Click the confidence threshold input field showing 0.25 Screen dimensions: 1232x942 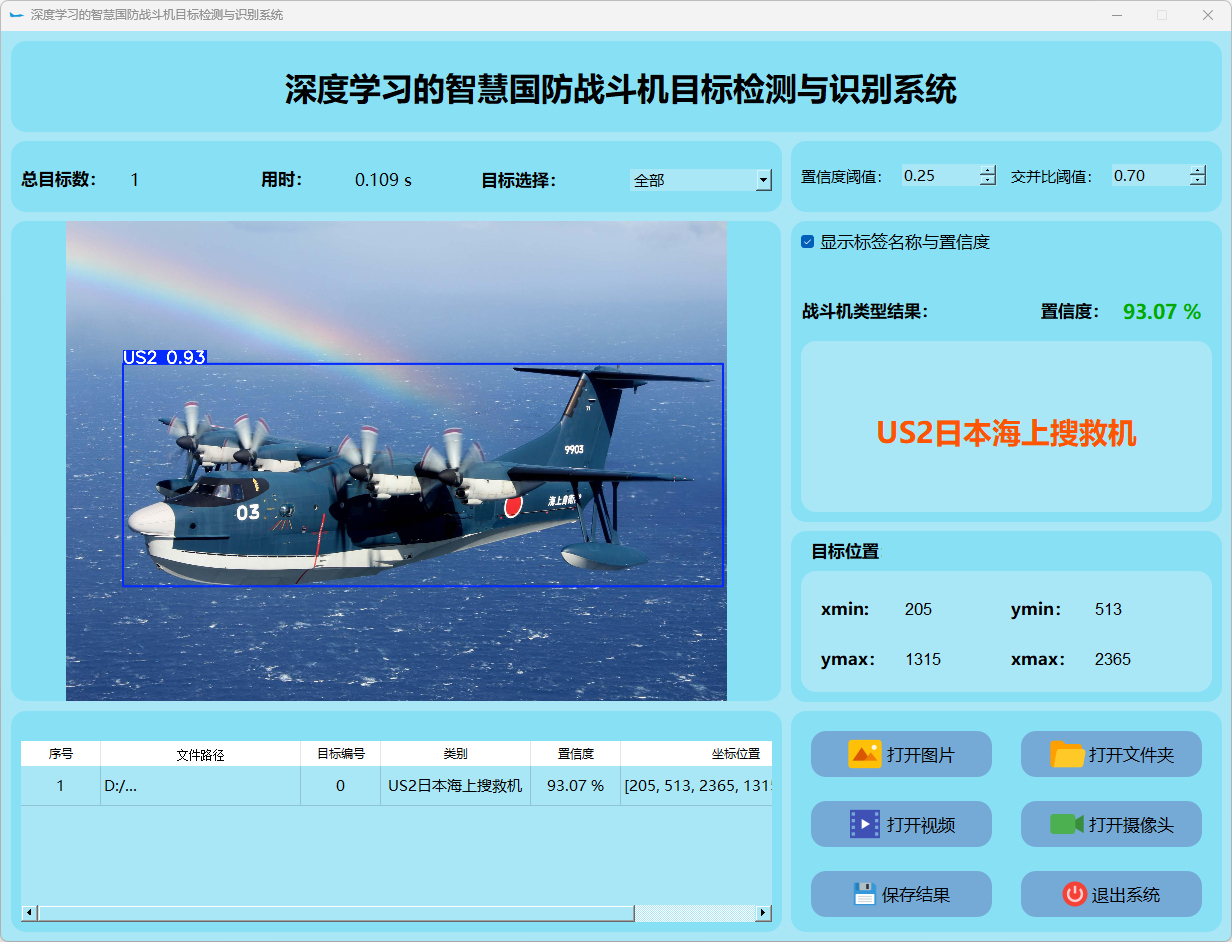pos(938,176)
